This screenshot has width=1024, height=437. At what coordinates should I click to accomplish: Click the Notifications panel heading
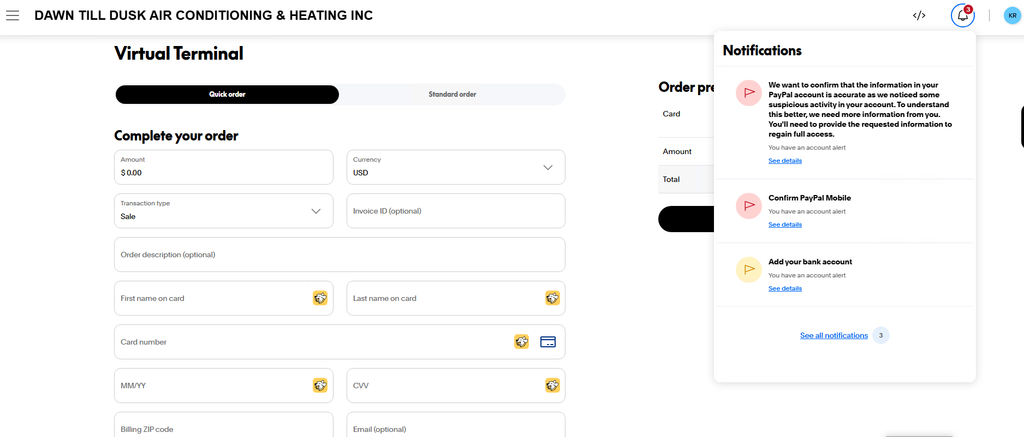click(762, 50)
